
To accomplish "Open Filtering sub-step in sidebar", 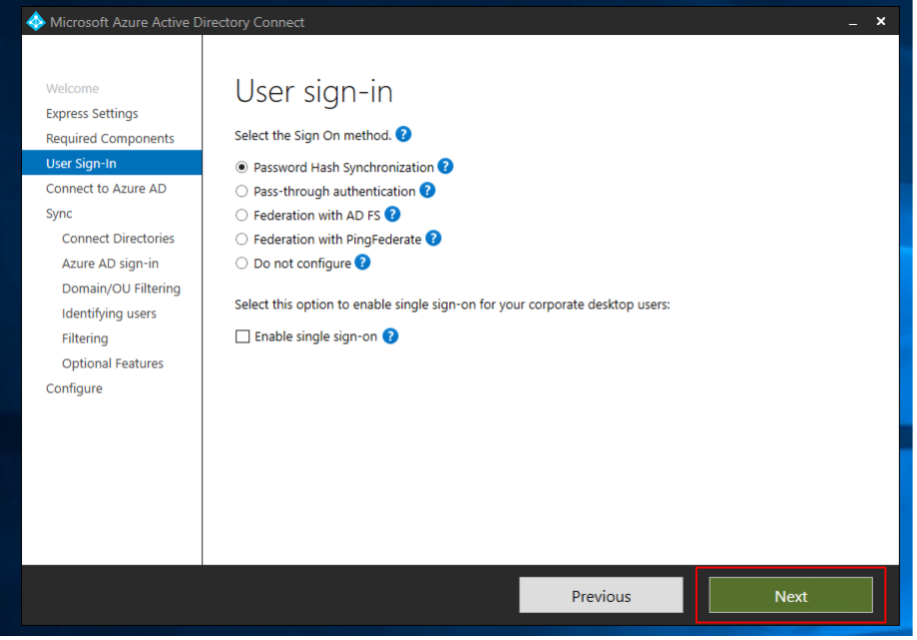I will coord(85,339).
